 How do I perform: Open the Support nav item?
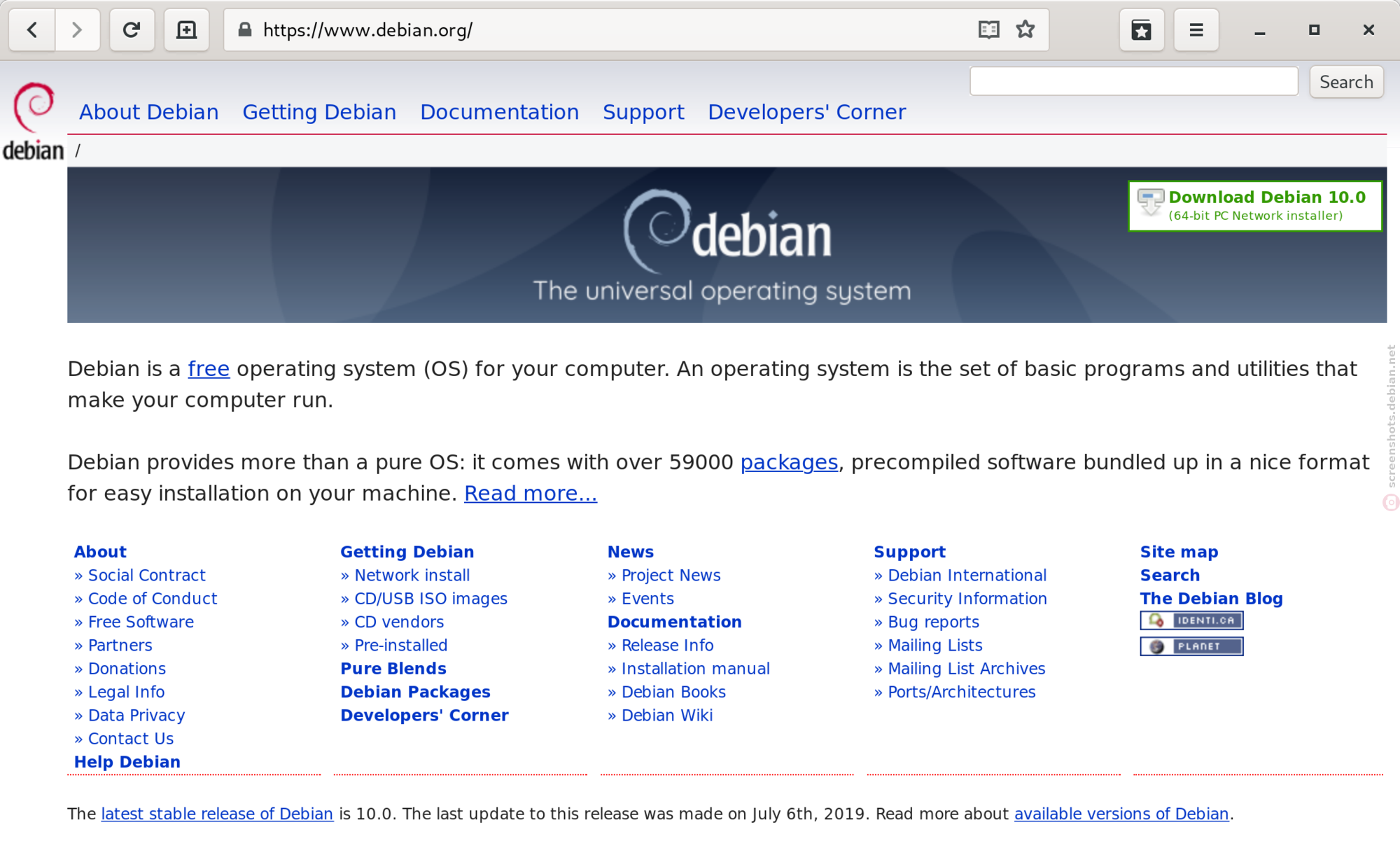tap(643, 112)
